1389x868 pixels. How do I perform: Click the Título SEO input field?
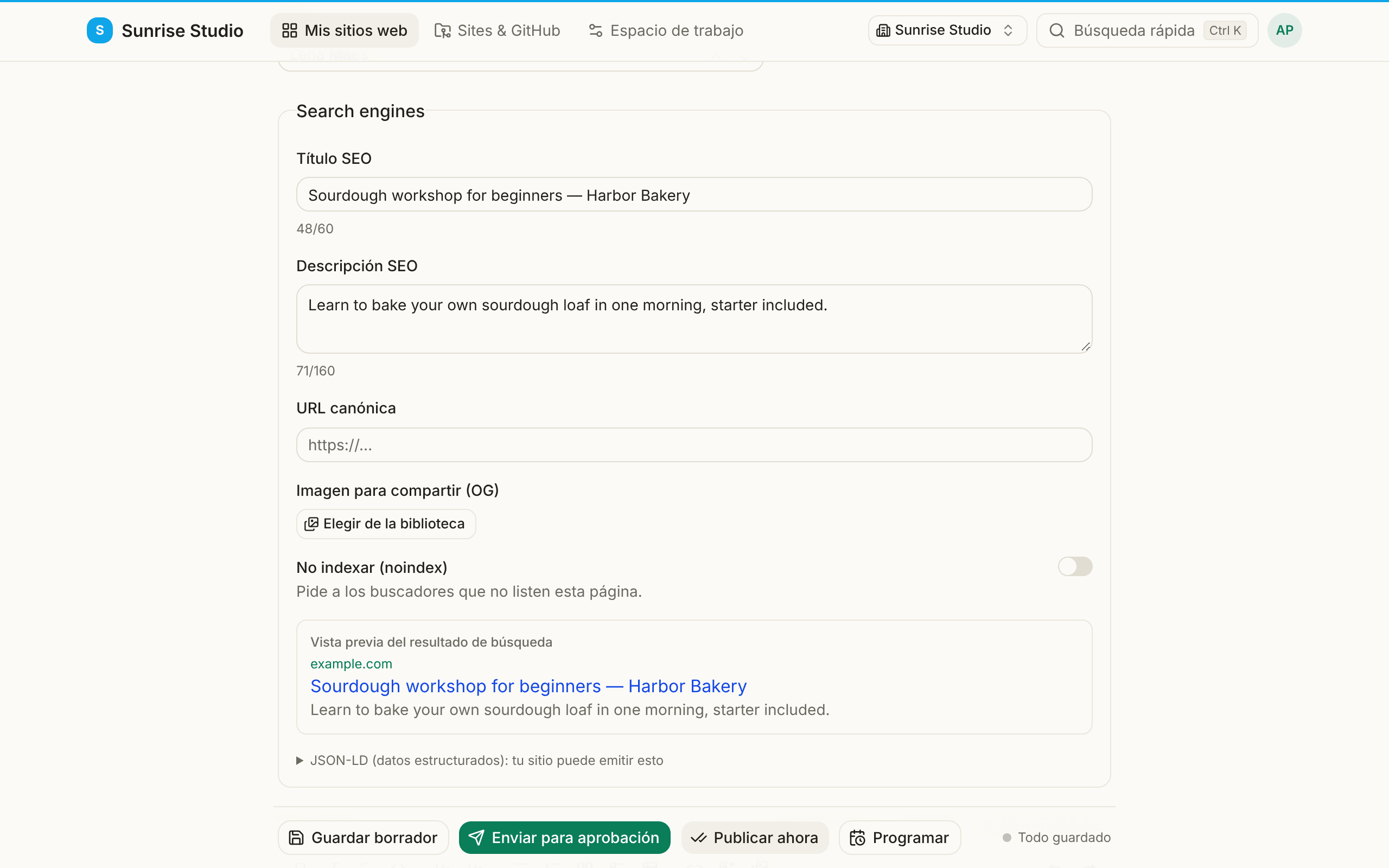point(694,195)
